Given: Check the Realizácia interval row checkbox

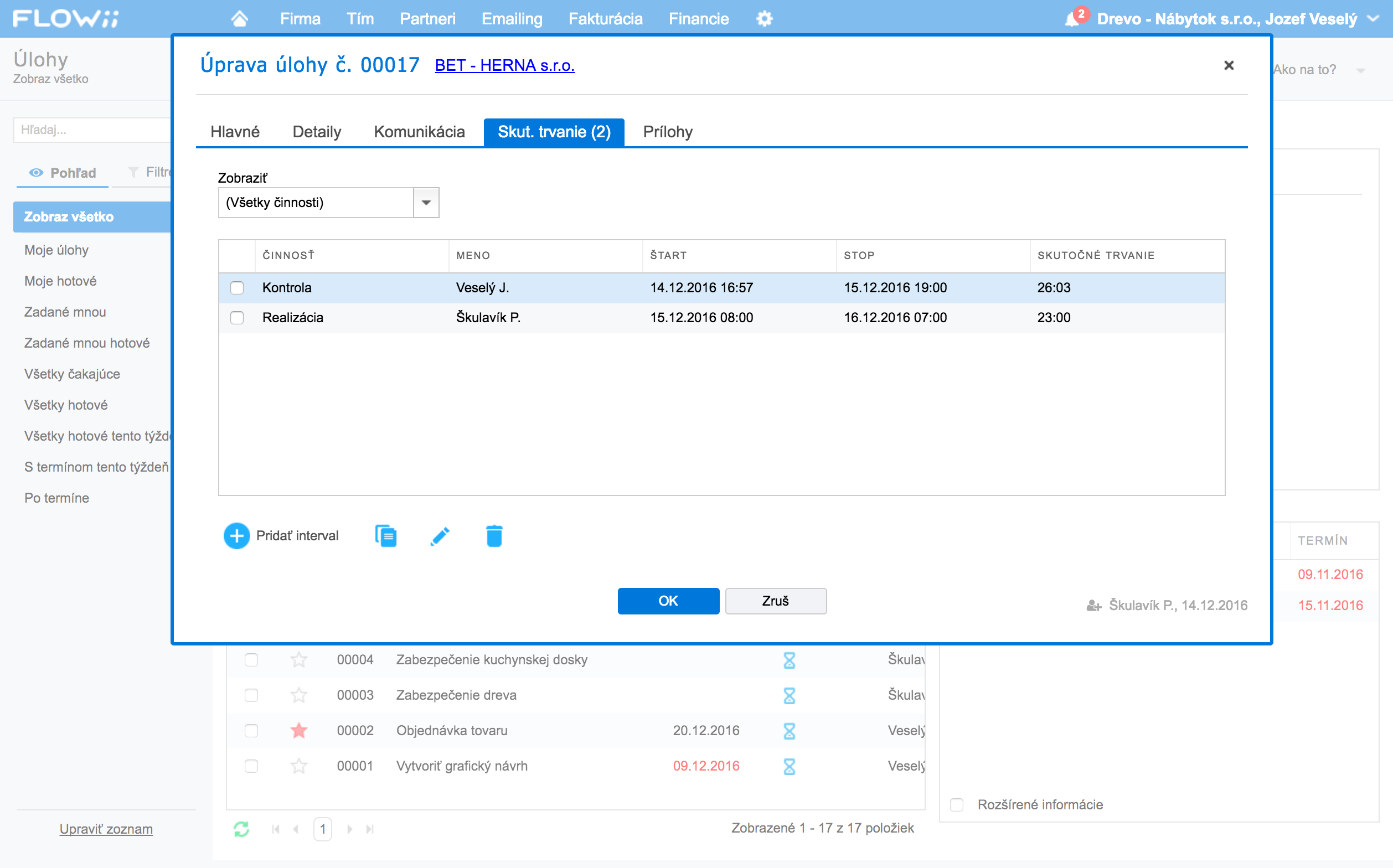Looking at the screenshot, I should tap(237, 317).
